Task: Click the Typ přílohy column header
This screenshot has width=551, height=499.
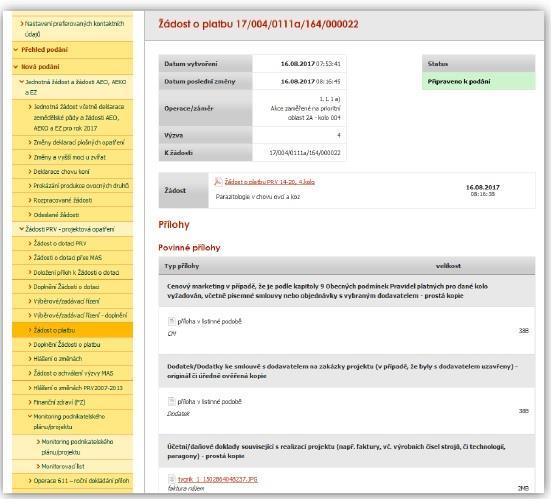Action: click(182, 266)
